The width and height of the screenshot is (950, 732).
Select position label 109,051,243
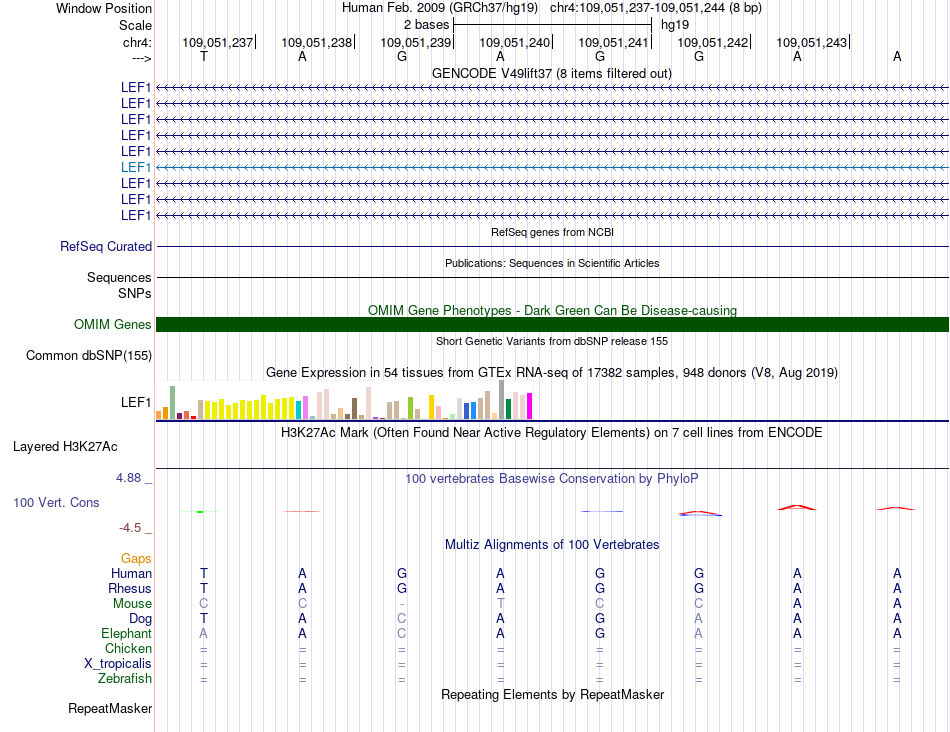coord(812,42)
